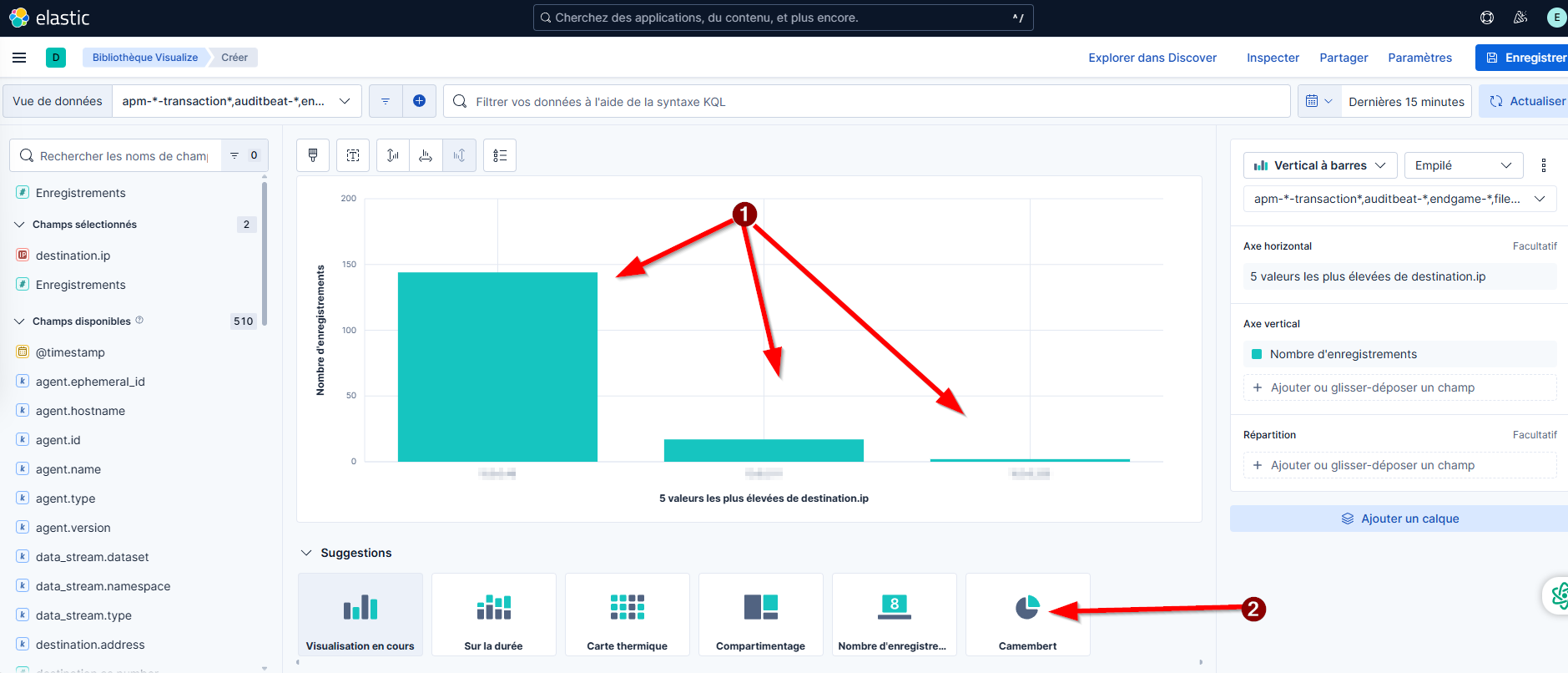Click the Nombre d'enregistrements color swatch
Image resolution: width=1568 pixels, height=673 pixels.
1257,354
